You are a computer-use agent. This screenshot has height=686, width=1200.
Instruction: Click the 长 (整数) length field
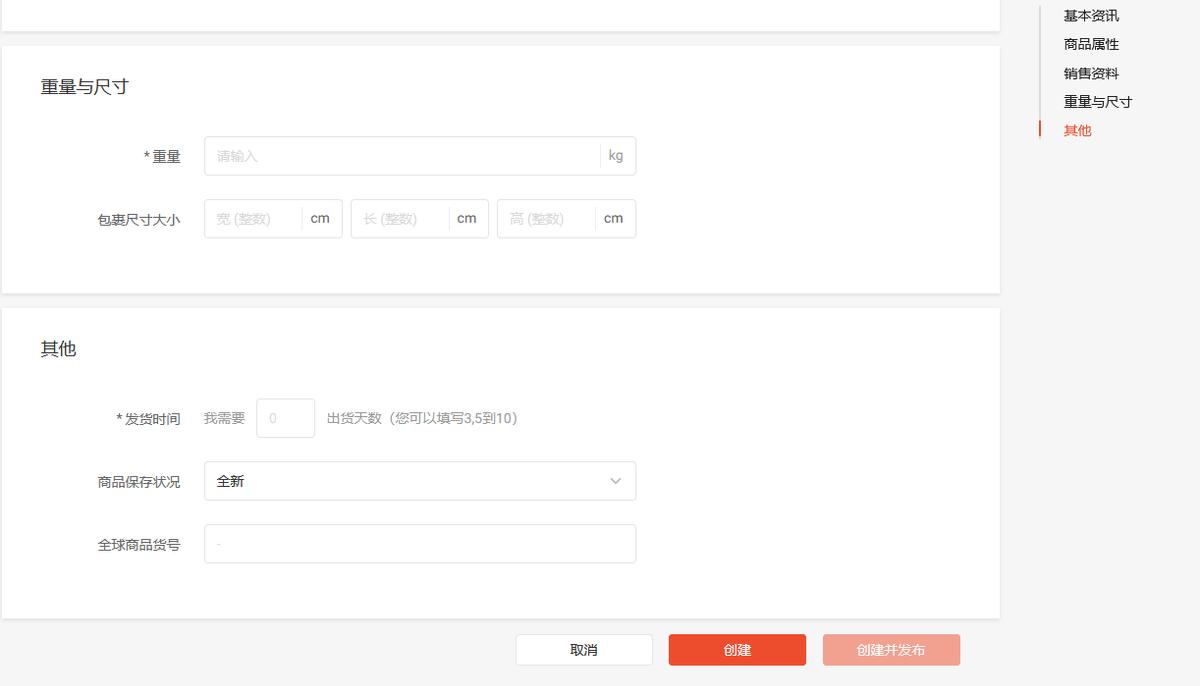397,218
